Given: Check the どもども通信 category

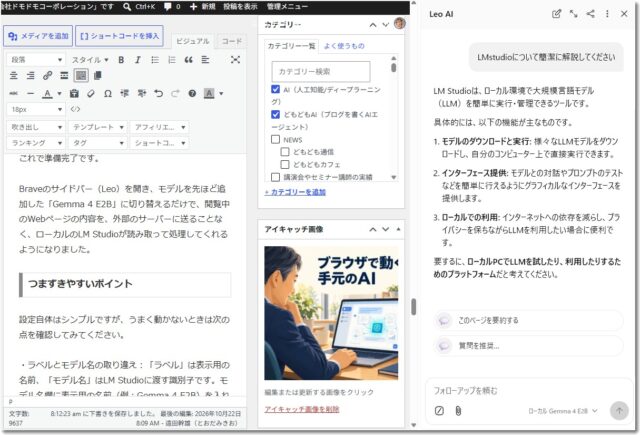Looking at the screenshot, I should click(285, 152).
